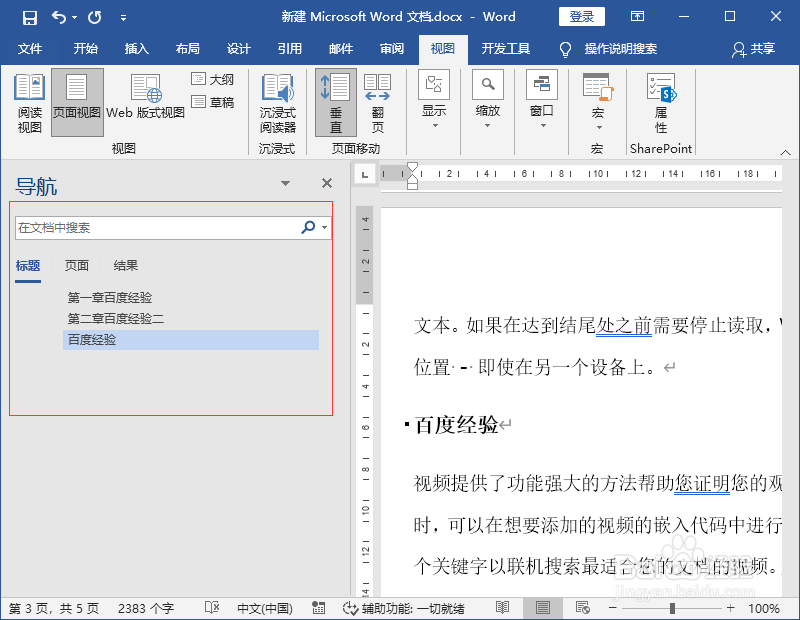
Task: Click the tab selector button beside ruler
Action: point(364,175)
